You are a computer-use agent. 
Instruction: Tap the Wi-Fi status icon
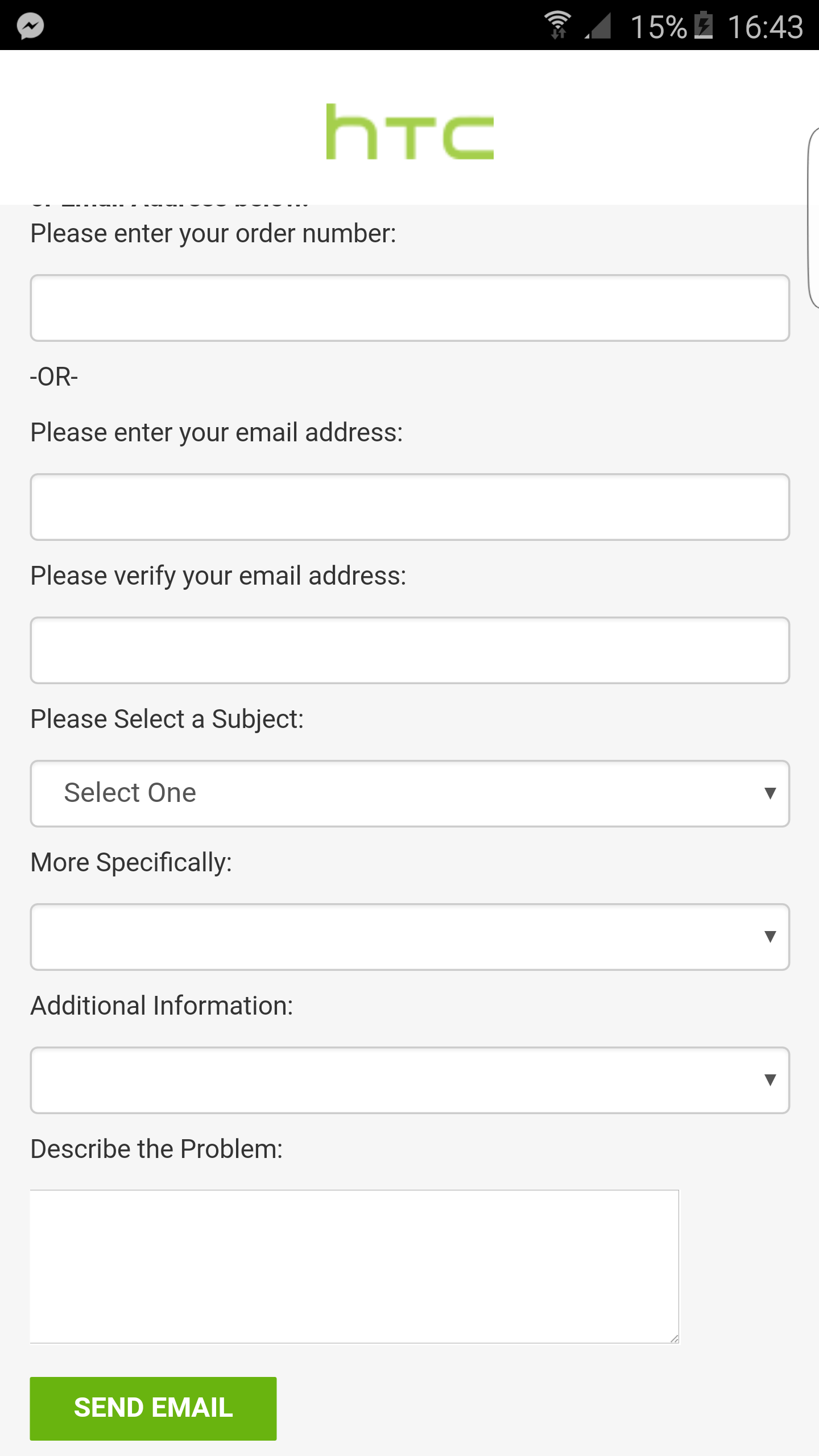[x=558, y=25]
